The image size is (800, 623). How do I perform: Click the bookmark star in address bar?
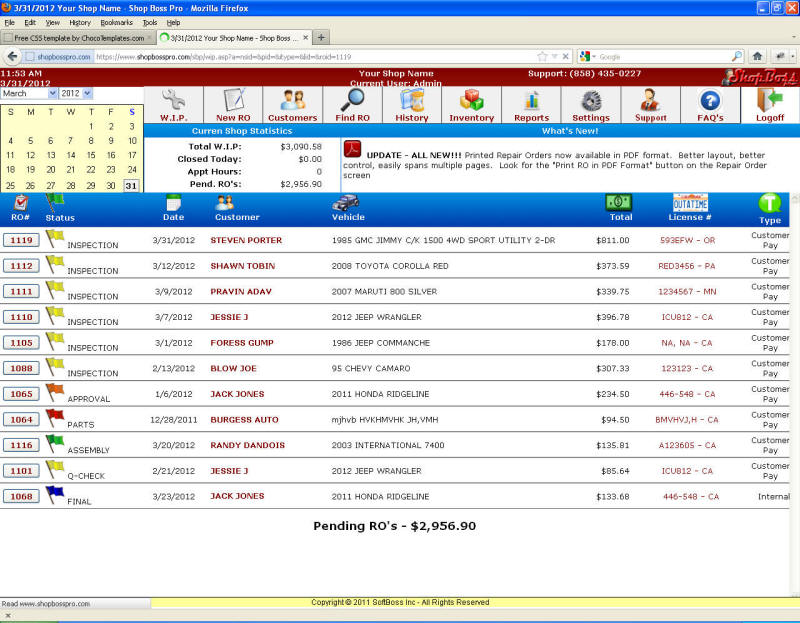542,56
